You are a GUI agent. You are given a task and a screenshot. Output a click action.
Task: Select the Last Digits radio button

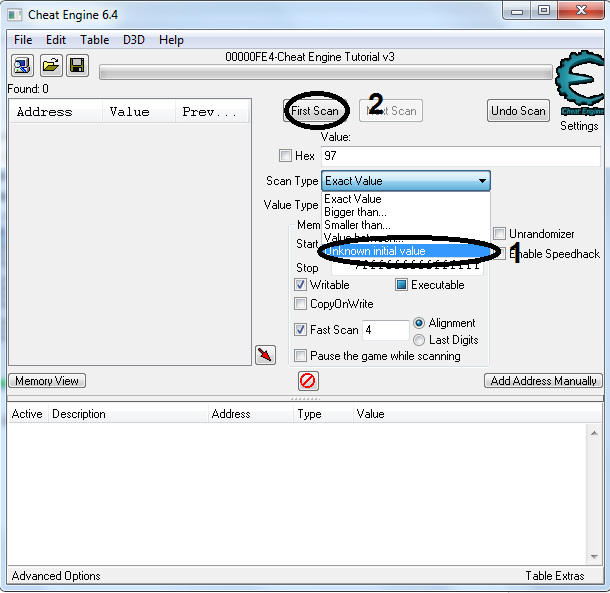tap(419, 340)
